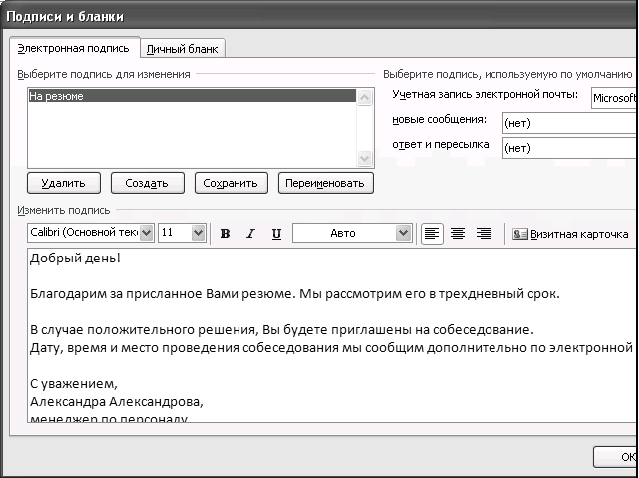Rename the signature using Переименовать

pos(327,183)
